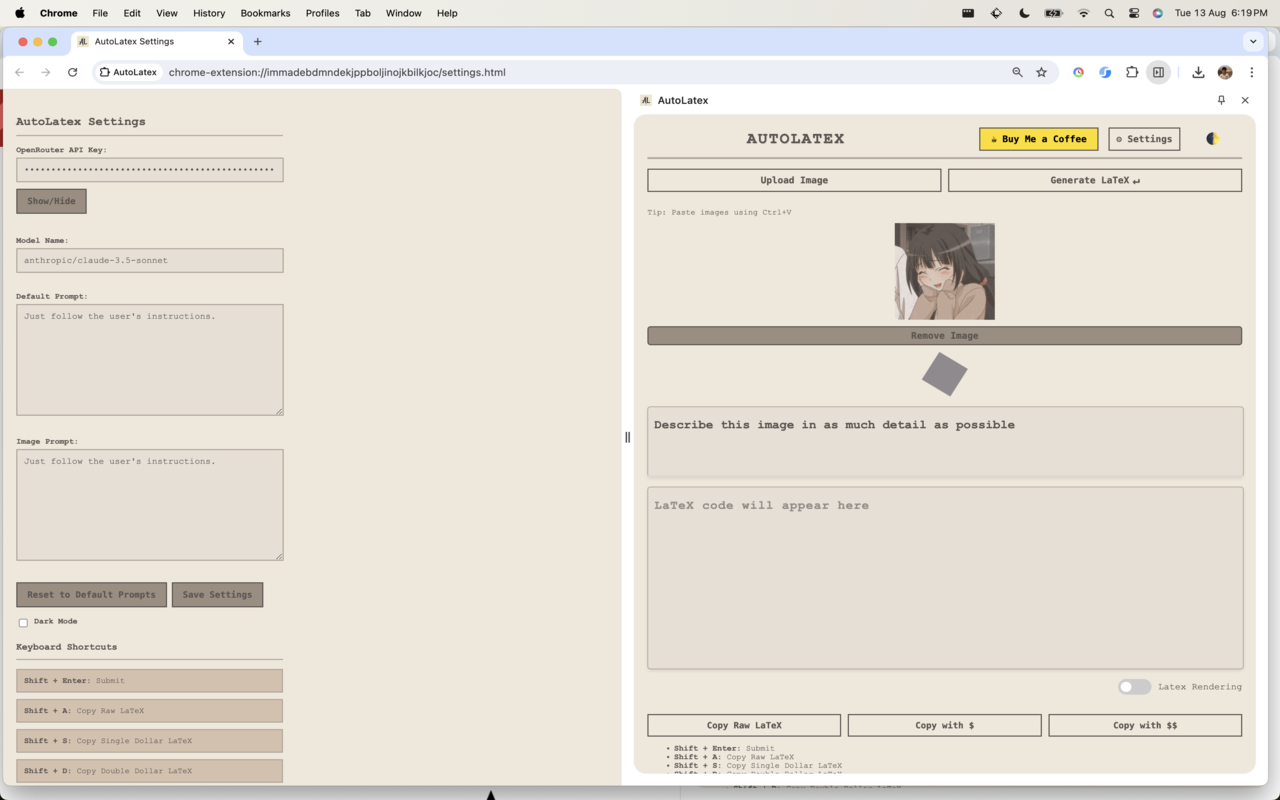
Task: Toggle the dark mode moon icon in AutoLatex panel
Action: (1212, 139)
